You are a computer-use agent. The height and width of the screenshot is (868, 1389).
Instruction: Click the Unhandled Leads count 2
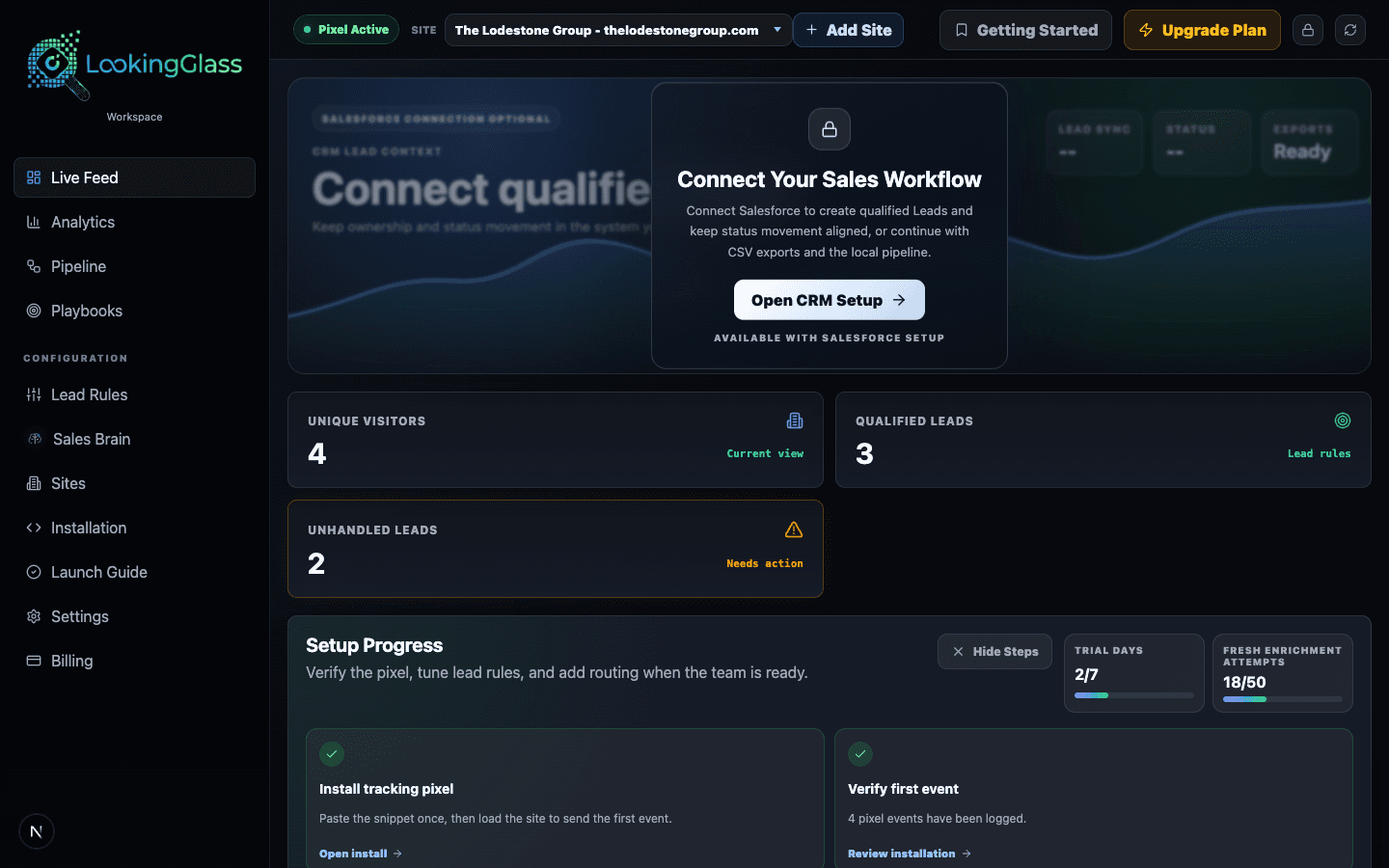316,563
